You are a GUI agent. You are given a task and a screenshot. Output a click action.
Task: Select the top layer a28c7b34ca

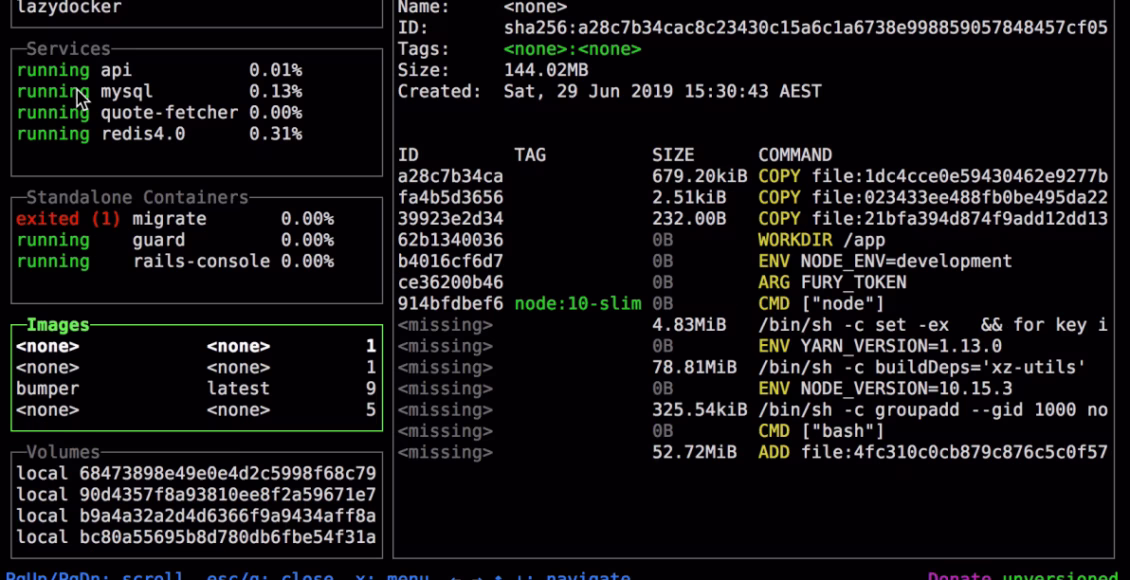[x=440, y=176]
